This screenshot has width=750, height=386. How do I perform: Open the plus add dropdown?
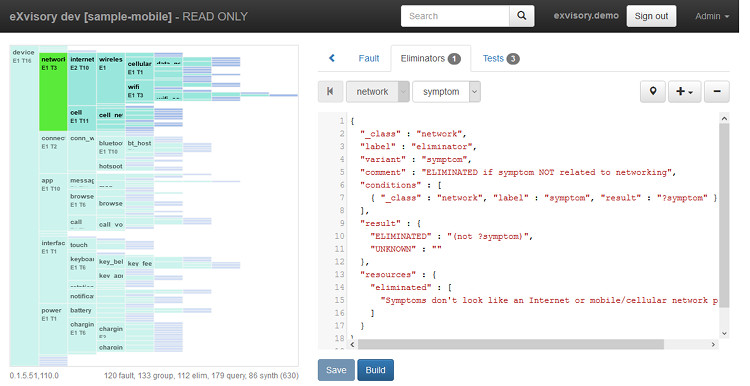coord(684,91)
